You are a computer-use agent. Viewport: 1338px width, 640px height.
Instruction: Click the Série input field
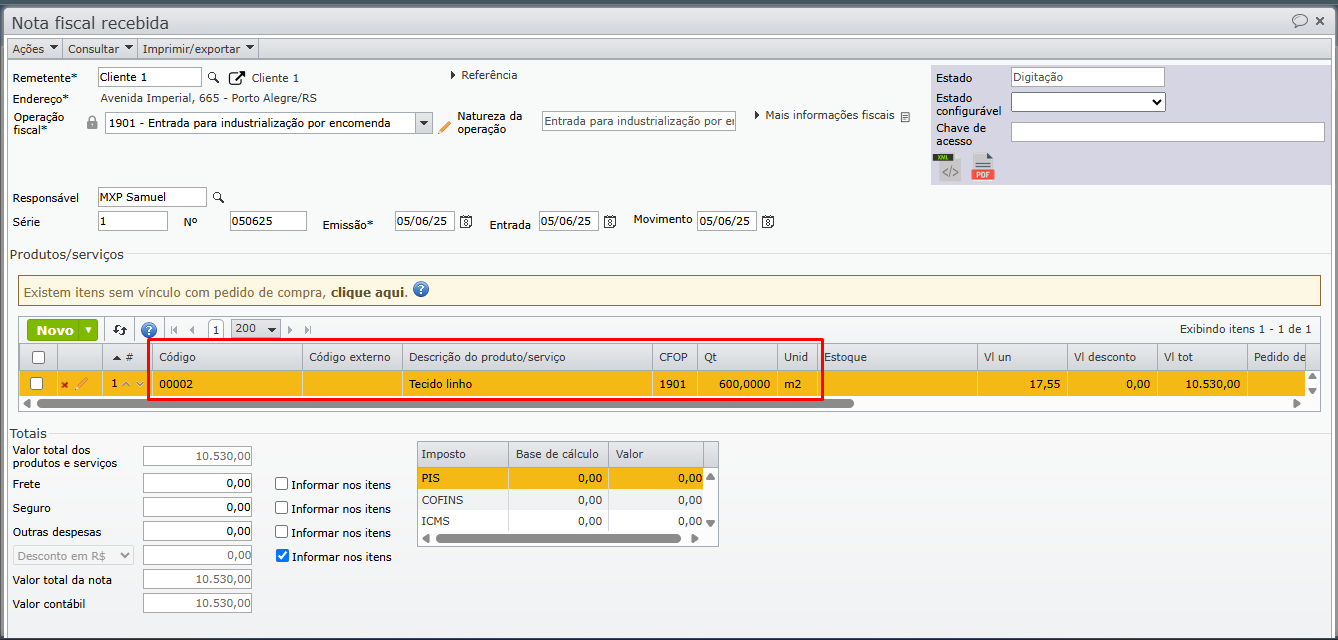coord(133,221)
